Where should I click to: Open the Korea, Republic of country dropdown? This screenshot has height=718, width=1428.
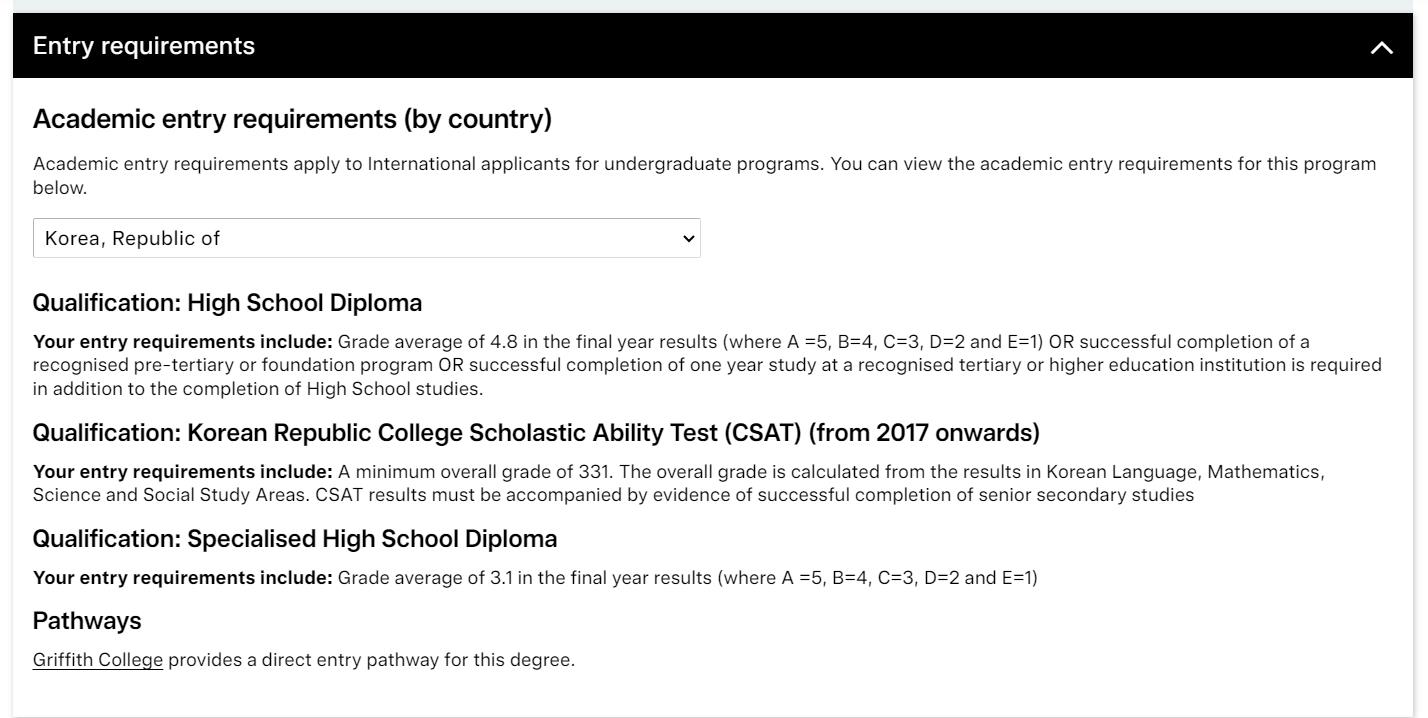367,238
